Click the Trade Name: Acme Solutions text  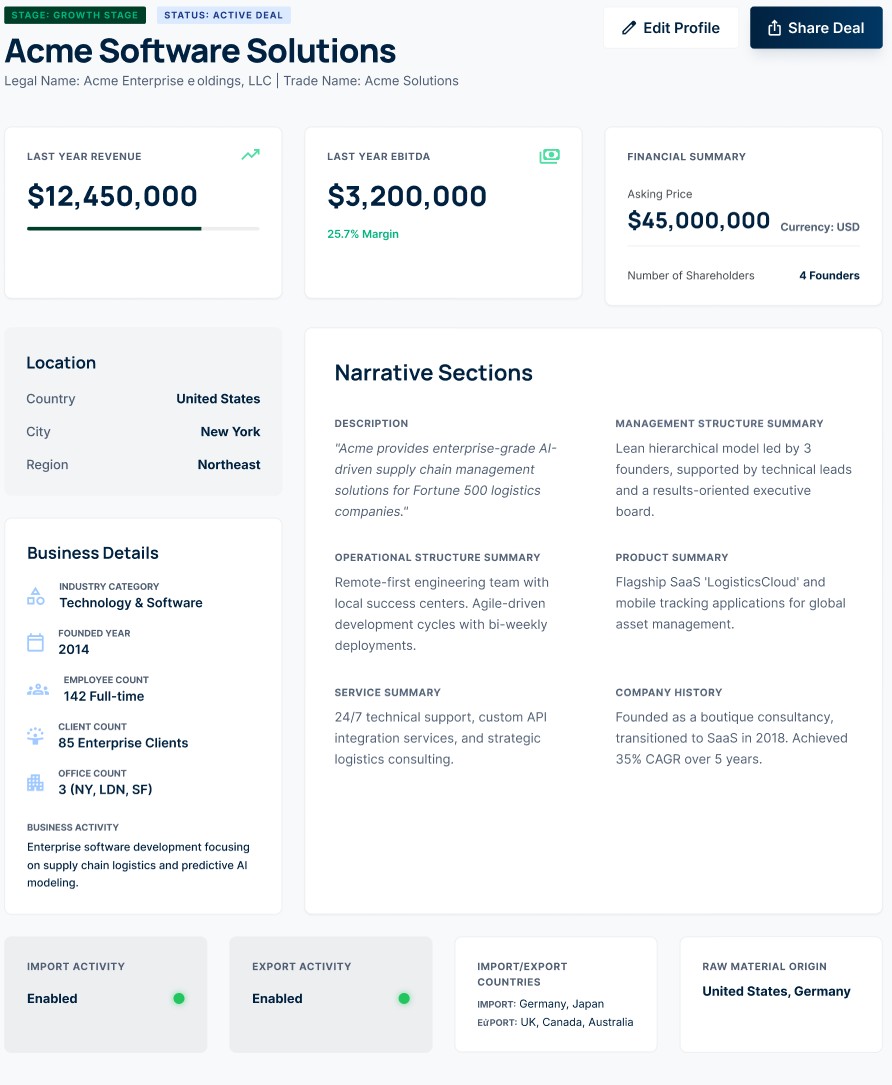coord(371,81)
